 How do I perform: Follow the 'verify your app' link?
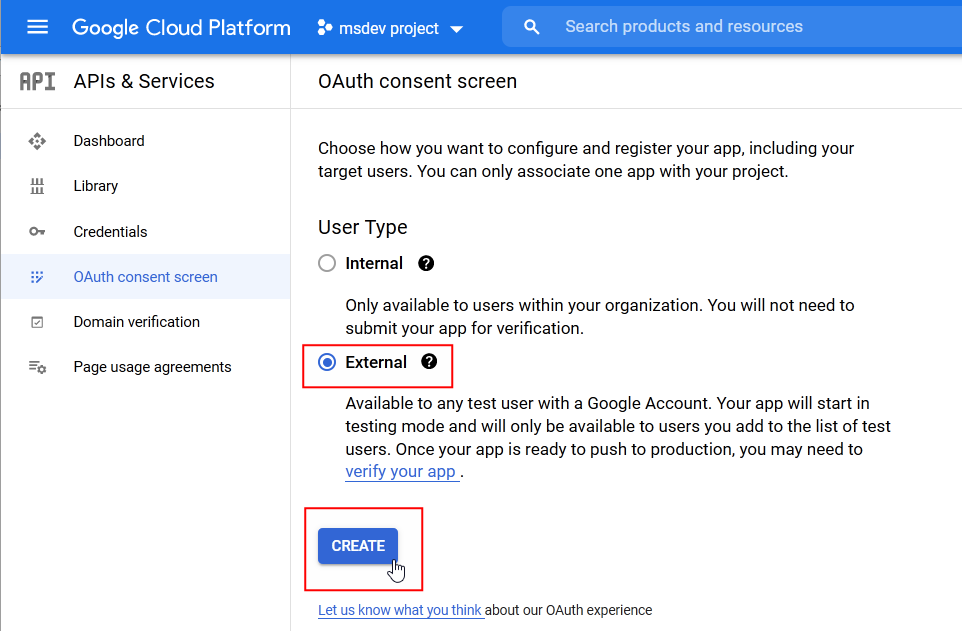(x=401, y=471)
